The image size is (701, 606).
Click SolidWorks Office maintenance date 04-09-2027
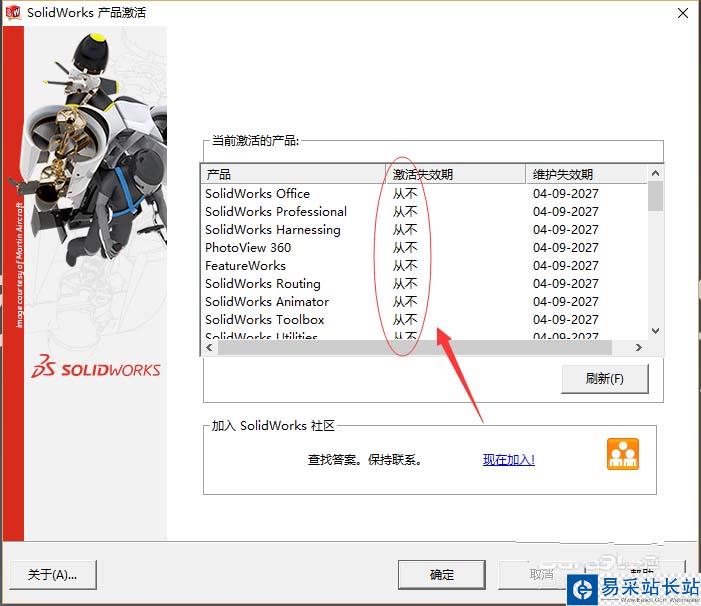pos(566,194)
